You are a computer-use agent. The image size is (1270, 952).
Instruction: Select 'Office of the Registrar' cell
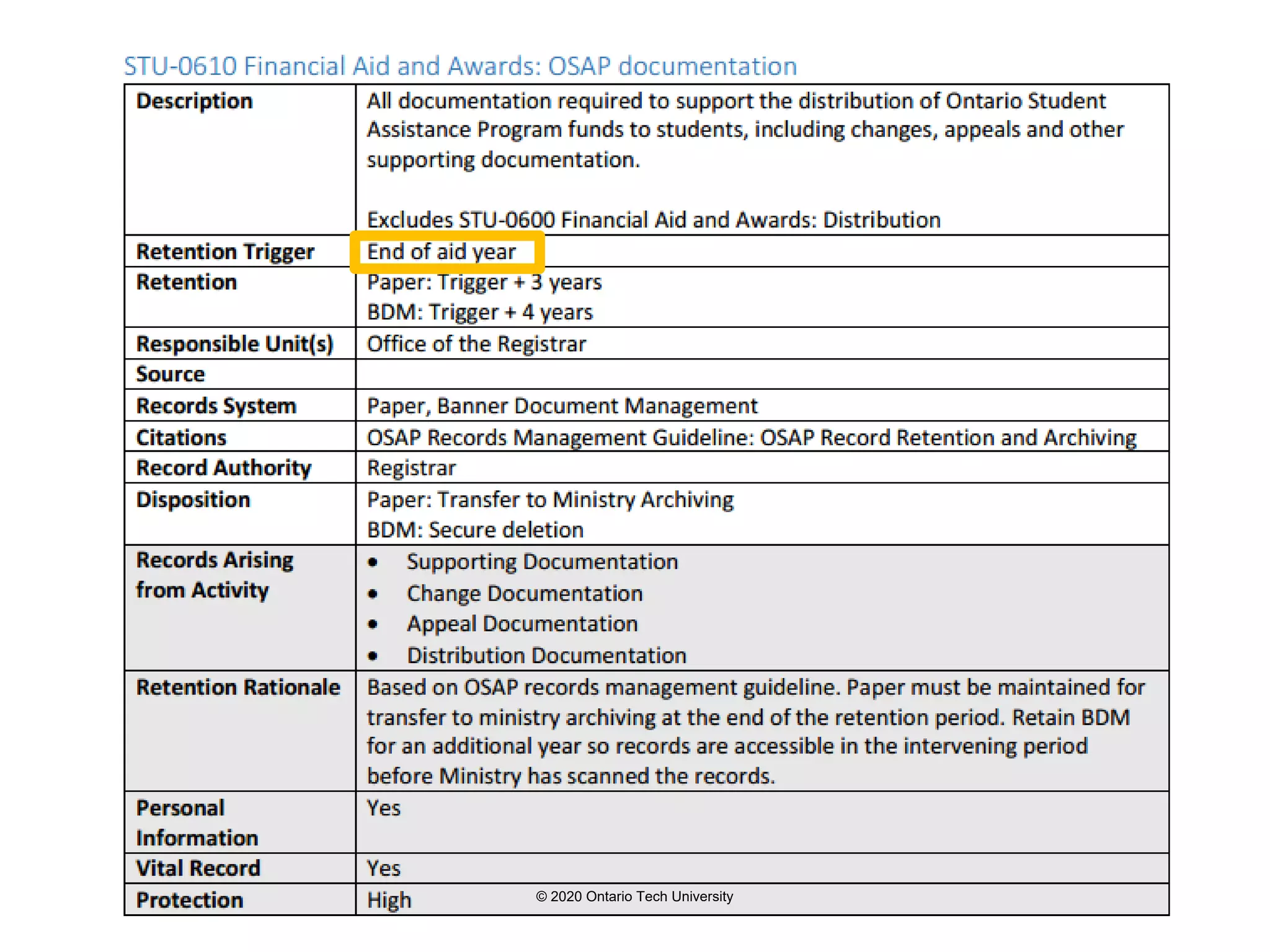click(x=476, y=344)
